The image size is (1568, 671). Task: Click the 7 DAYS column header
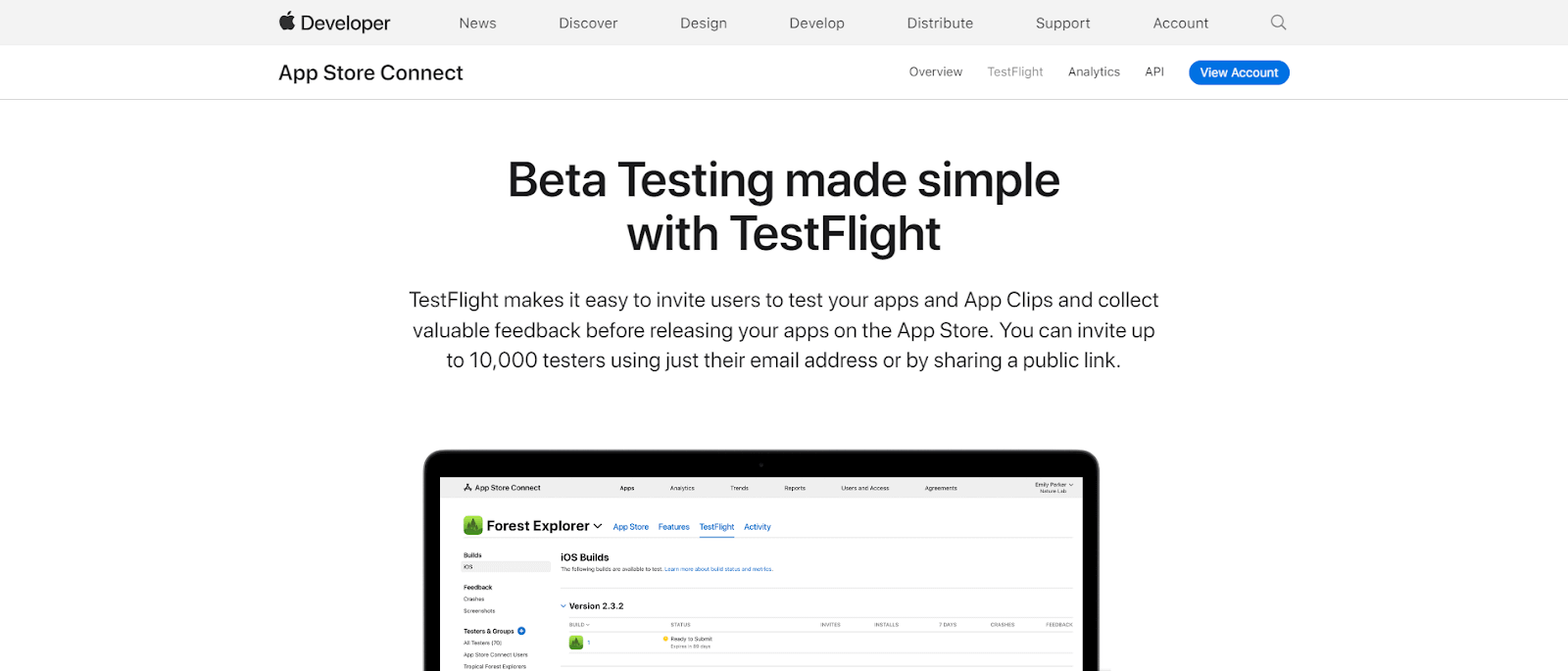948,625
